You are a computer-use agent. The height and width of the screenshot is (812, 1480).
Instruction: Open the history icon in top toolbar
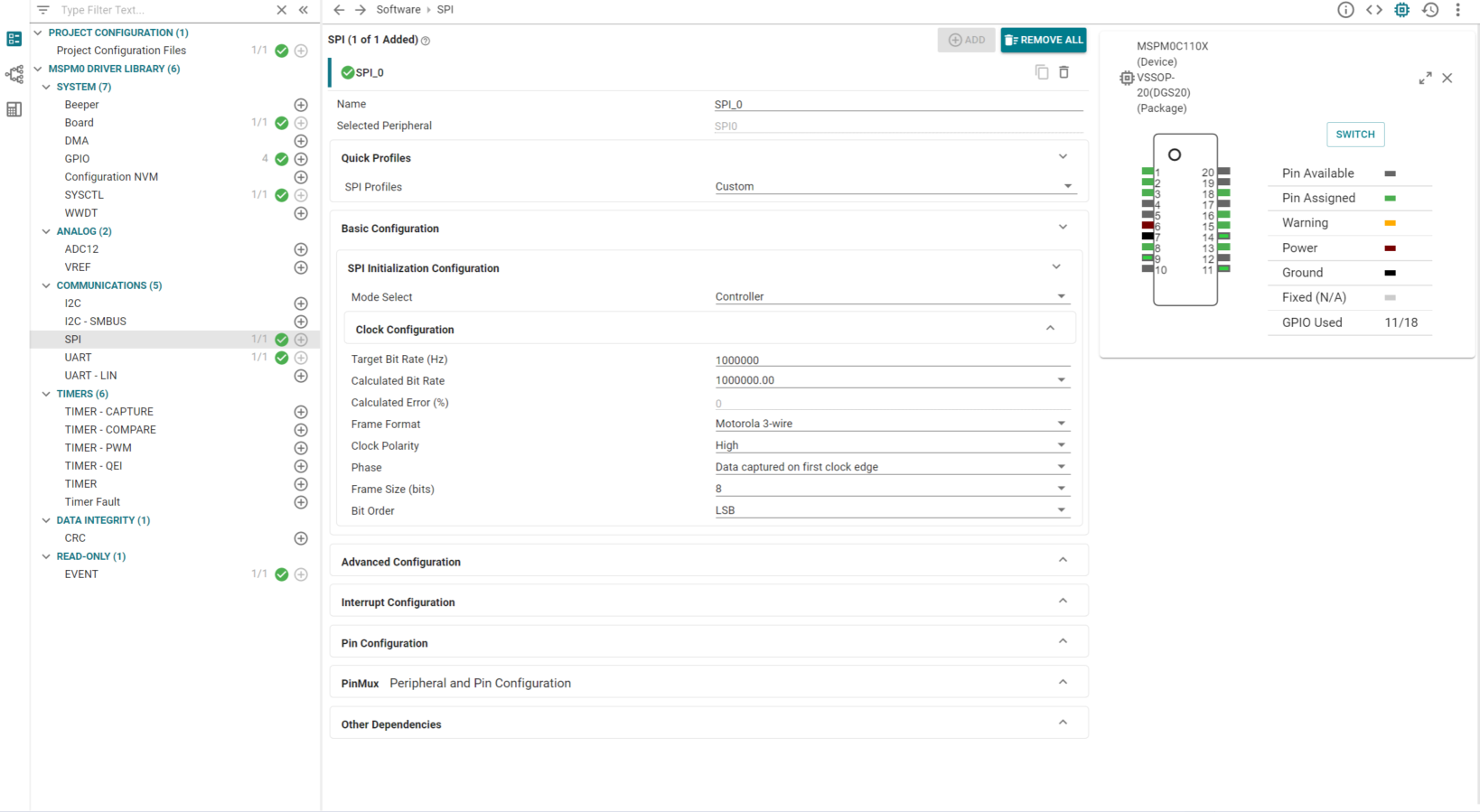[x=1430, y=10]
